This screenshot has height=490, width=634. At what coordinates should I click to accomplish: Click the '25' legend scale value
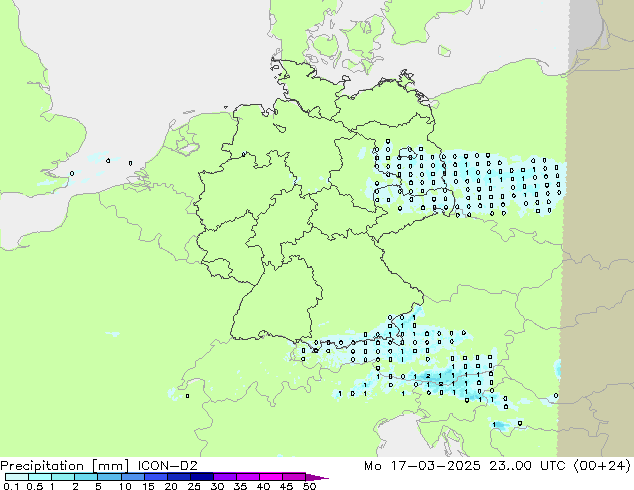coord(194,486)
